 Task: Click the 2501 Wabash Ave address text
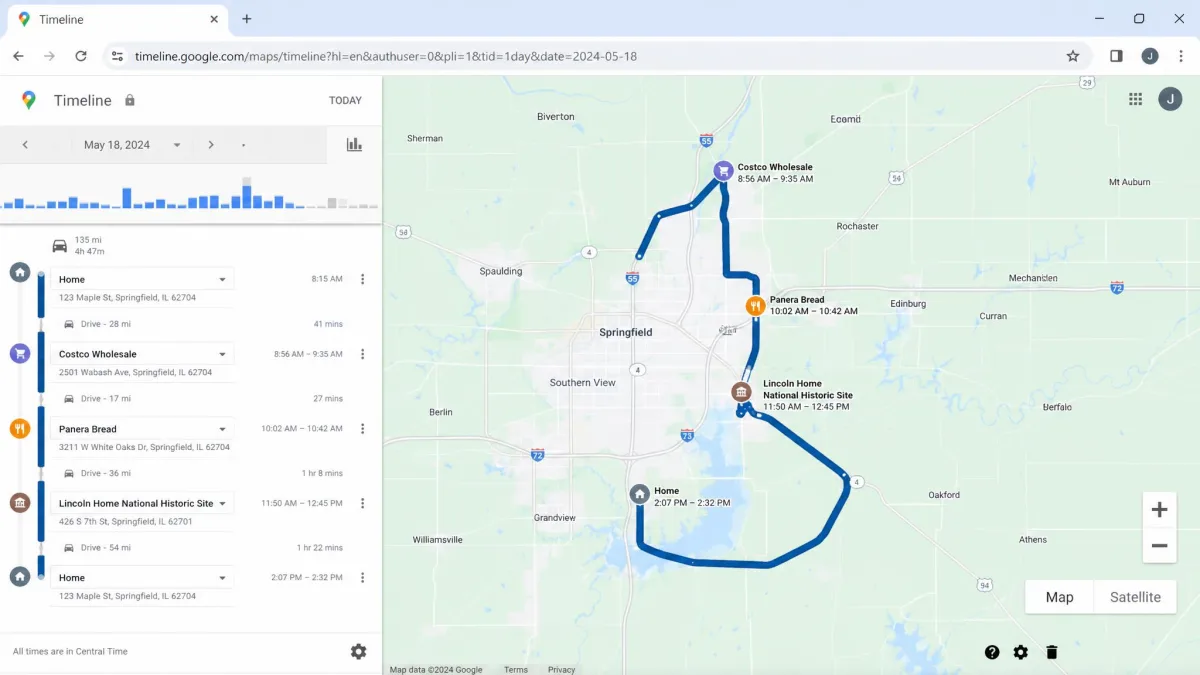tap(135, 372)
